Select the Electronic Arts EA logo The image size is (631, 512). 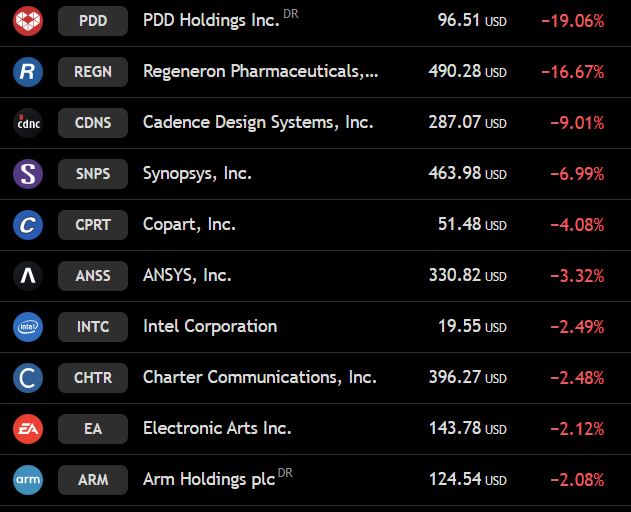pyautogui.click(x=28, y=429)
